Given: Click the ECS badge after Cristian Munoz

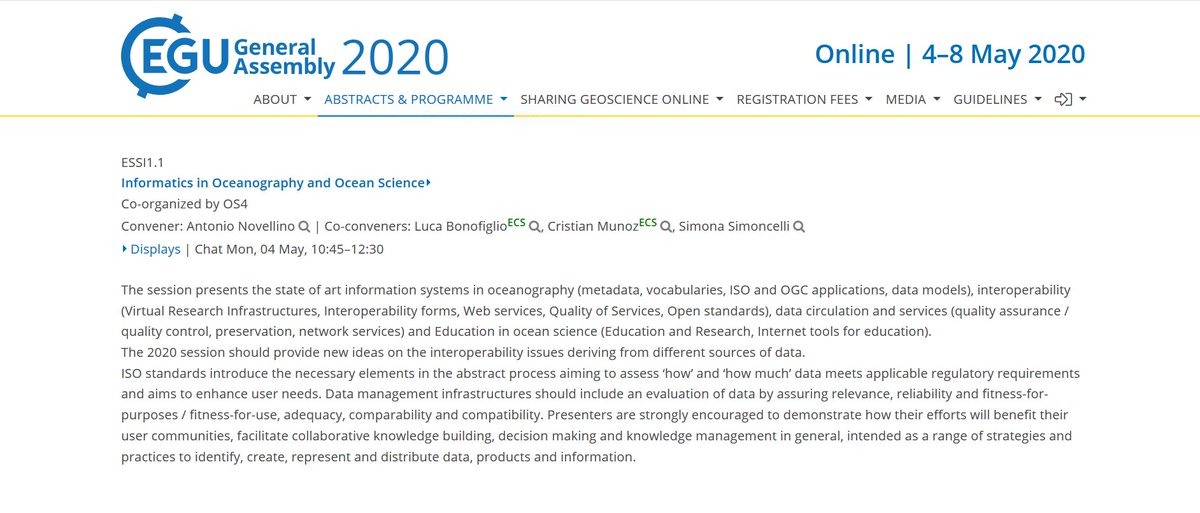Looking at the screenshot, I should [x=648, y=223].
